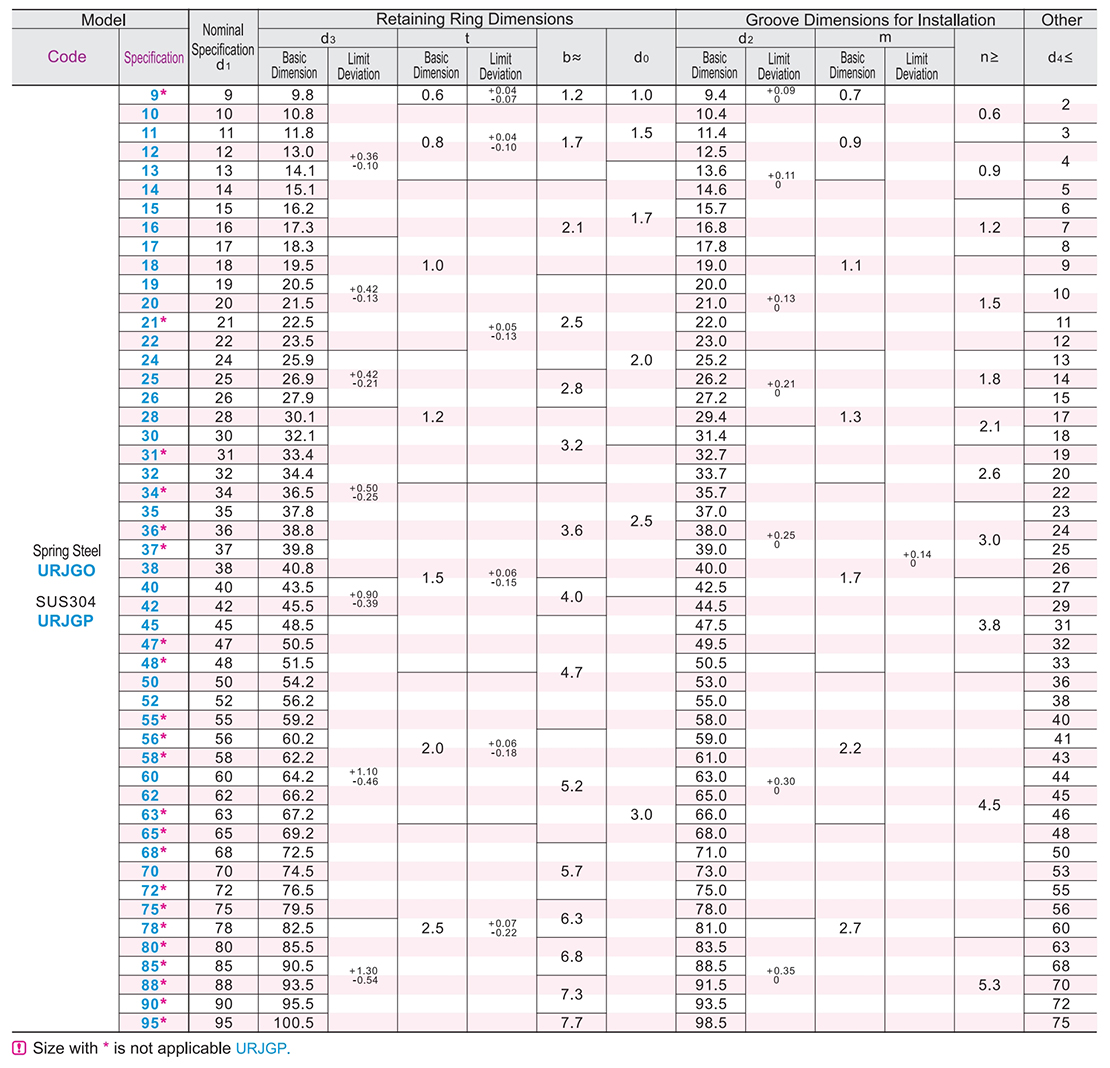Open the URJGP code under SUS304
Viewport: 1110px width, 1068px height.
coord(65,621)
